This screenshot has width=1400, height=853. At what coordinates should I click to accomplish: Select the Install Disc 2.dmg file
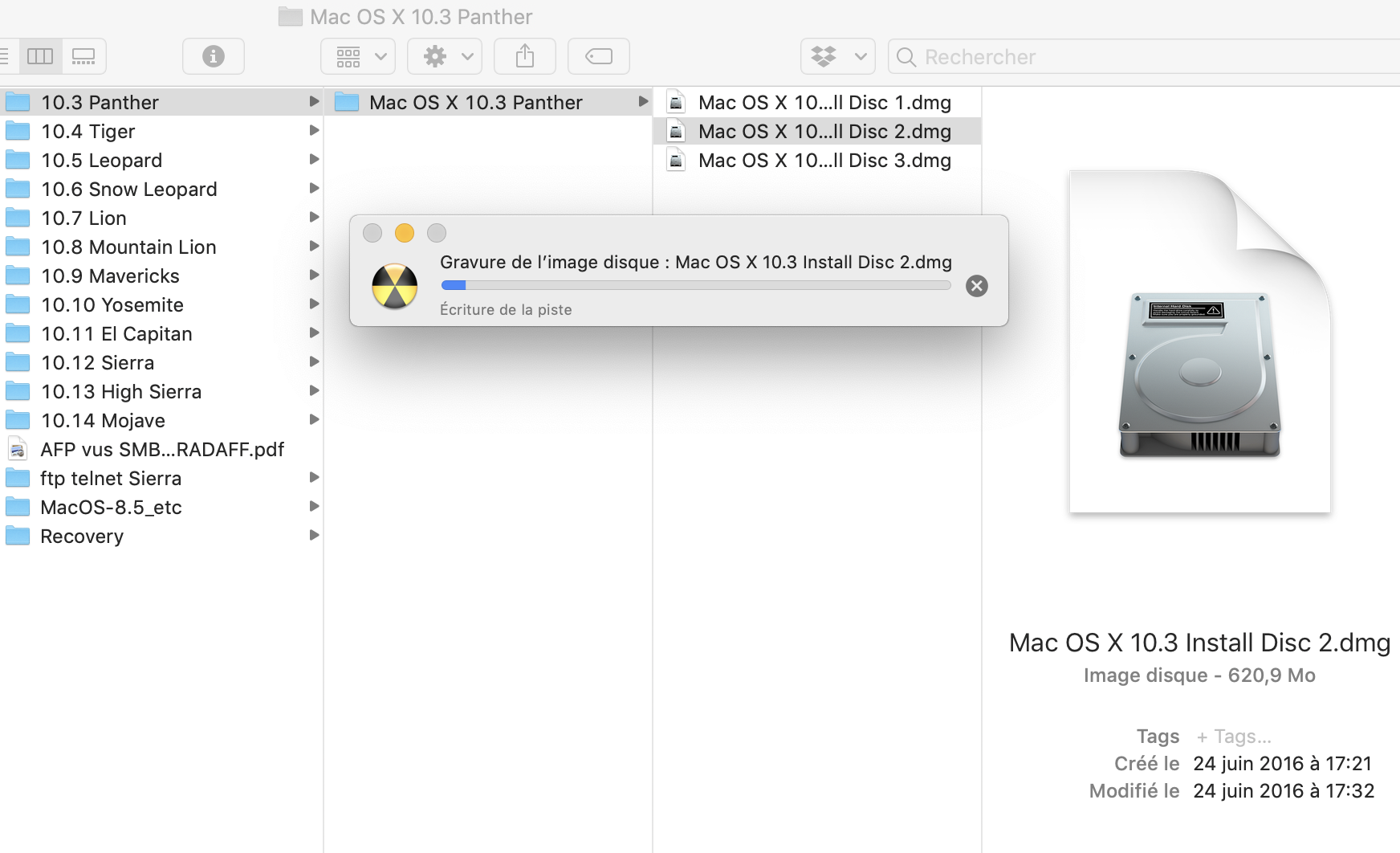817,131
